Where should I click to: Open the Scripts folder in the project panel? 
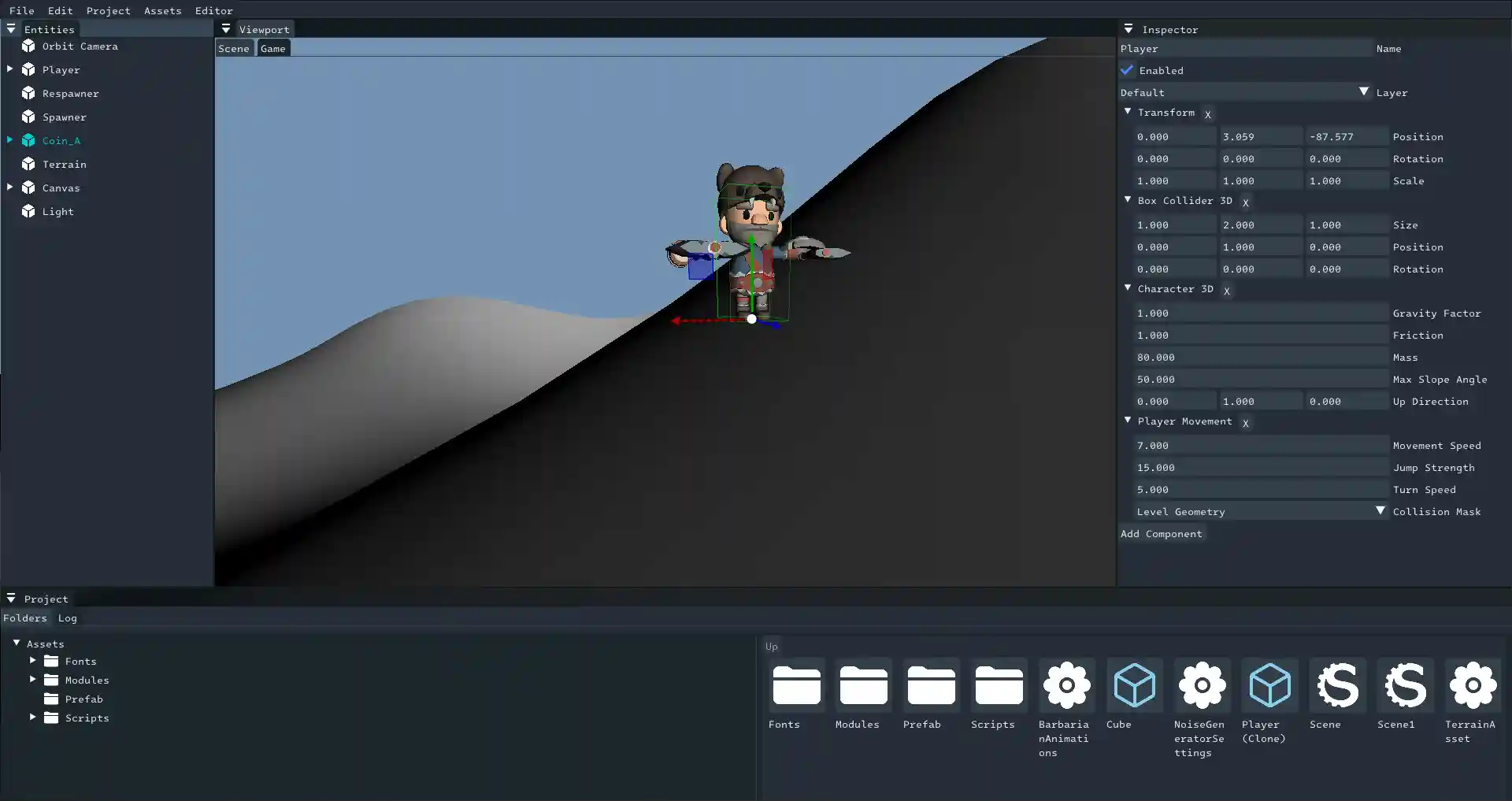click(997, 685)
